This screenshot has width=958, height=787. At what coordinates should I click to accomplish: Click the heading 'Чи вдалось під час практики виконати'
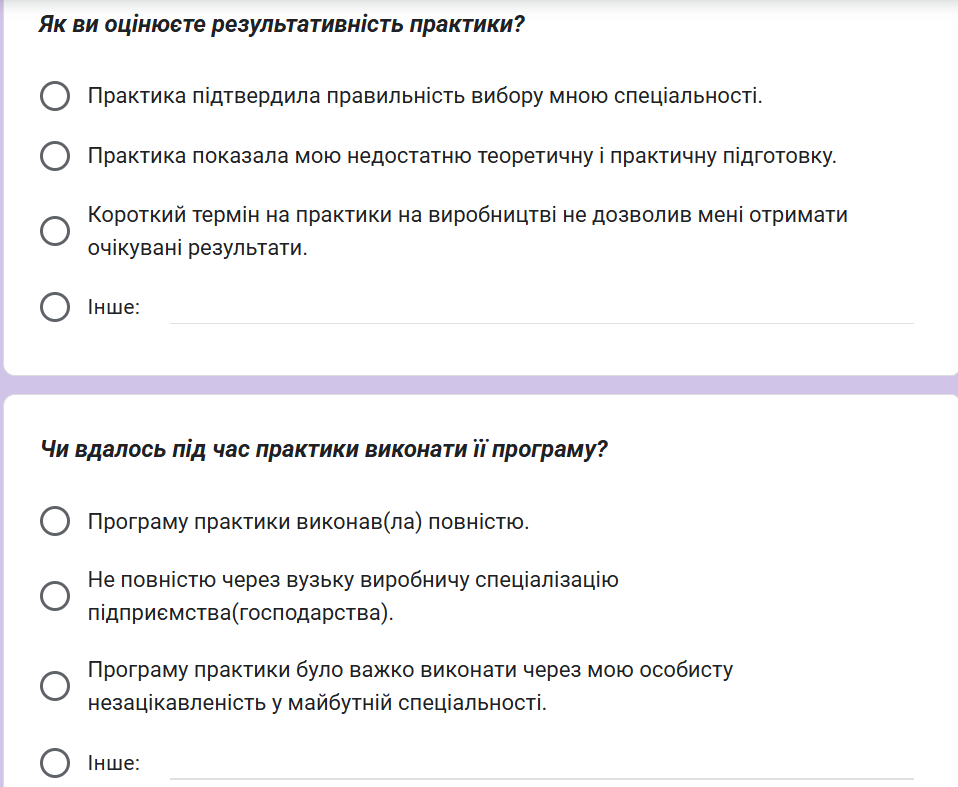click(324, 449)
